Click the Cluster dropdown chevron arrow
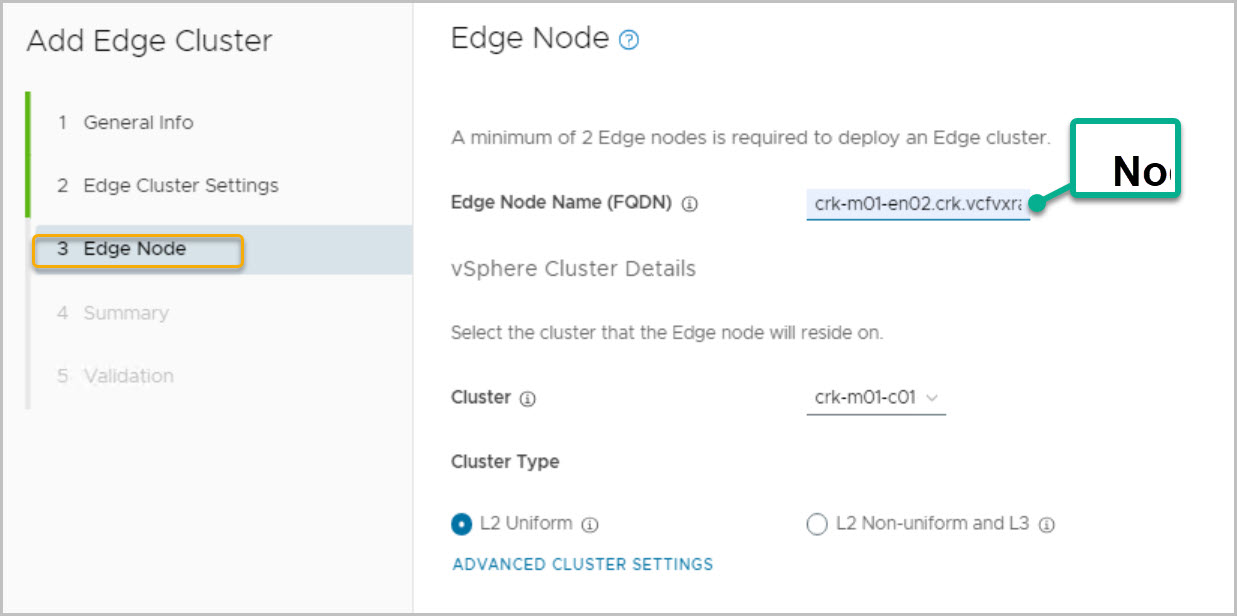1237x616 pixels. (x=932, y=398)
